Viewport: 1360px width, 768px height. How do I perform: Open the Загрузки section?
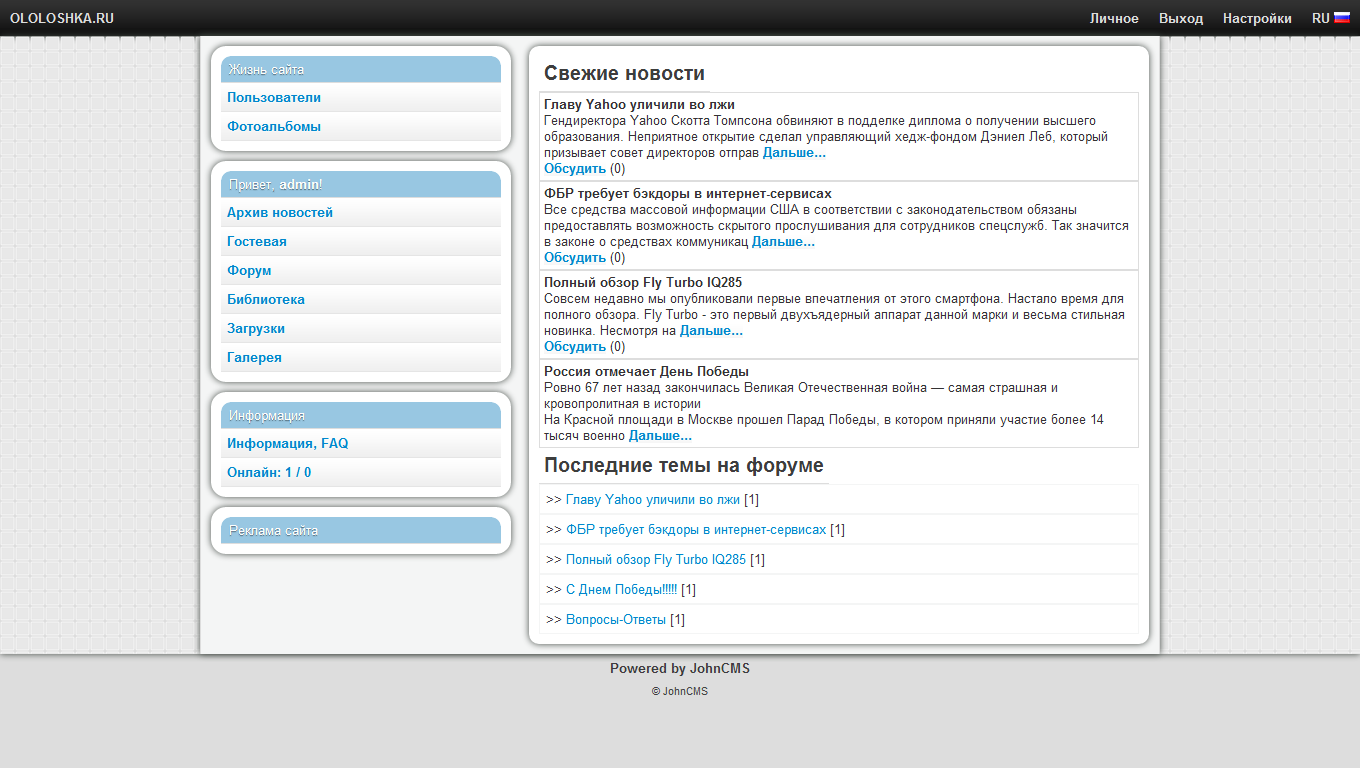click(256, 329)
